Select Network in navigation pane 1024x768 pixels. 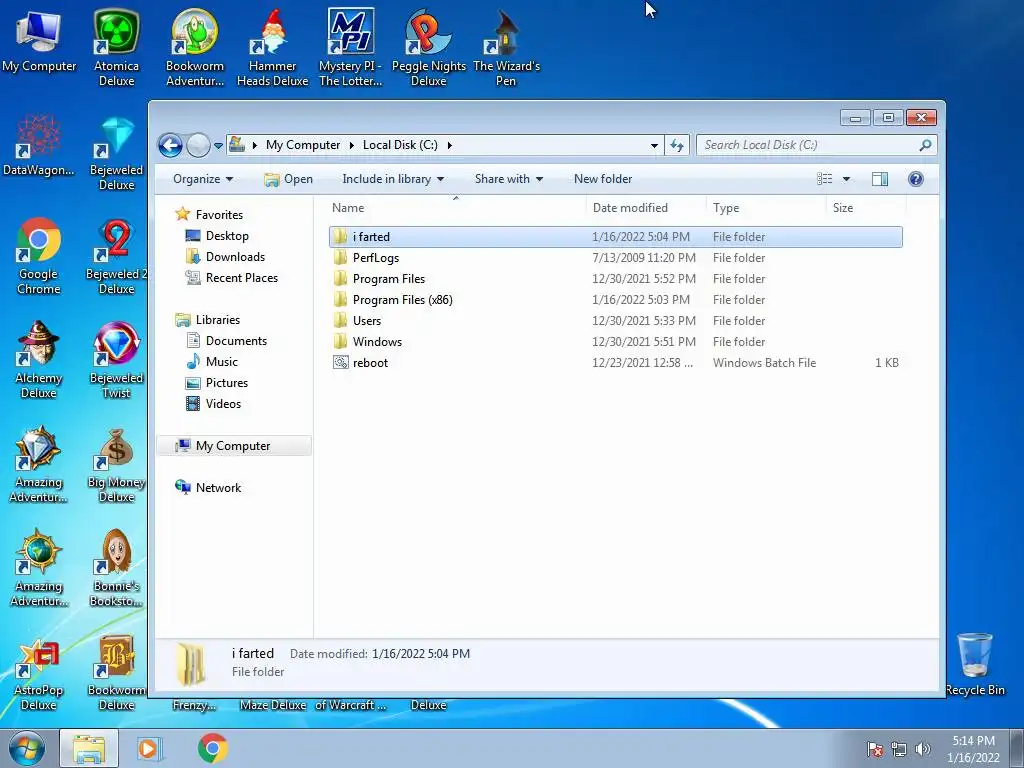tap(218, 488)
